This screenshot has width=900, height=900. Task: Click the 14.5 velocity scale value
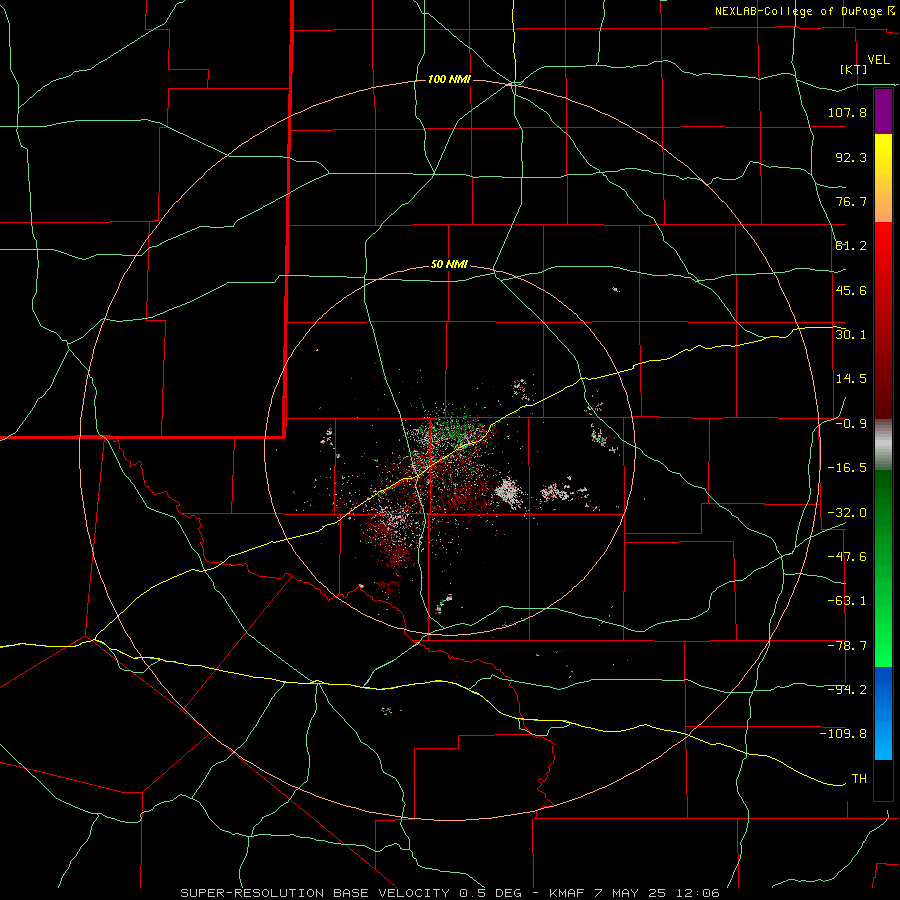[851, 379]
